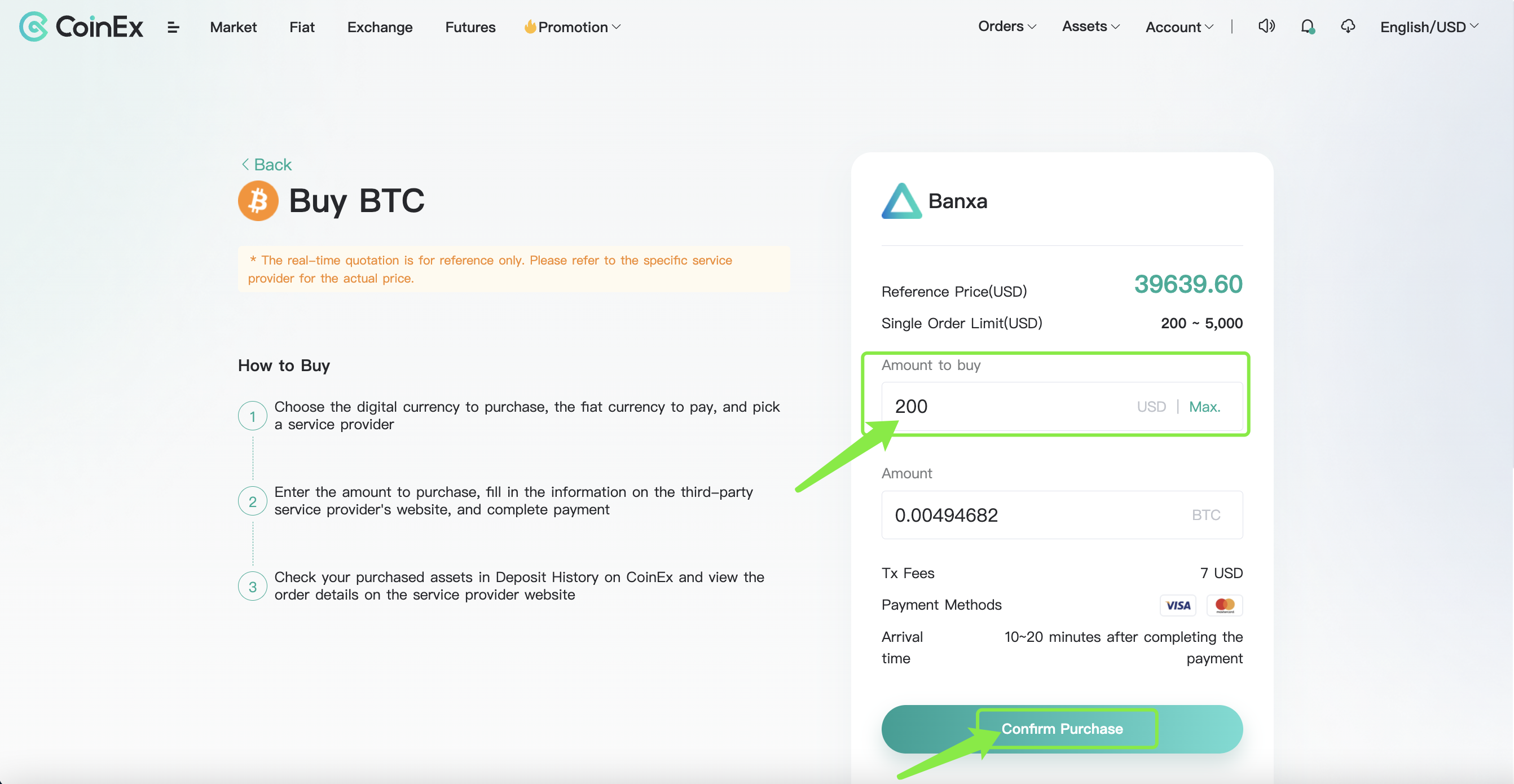Open the Futures menu item
The height and width of the screenshot is (784, 1514).
pyautogui.click(x=470, y=27)
